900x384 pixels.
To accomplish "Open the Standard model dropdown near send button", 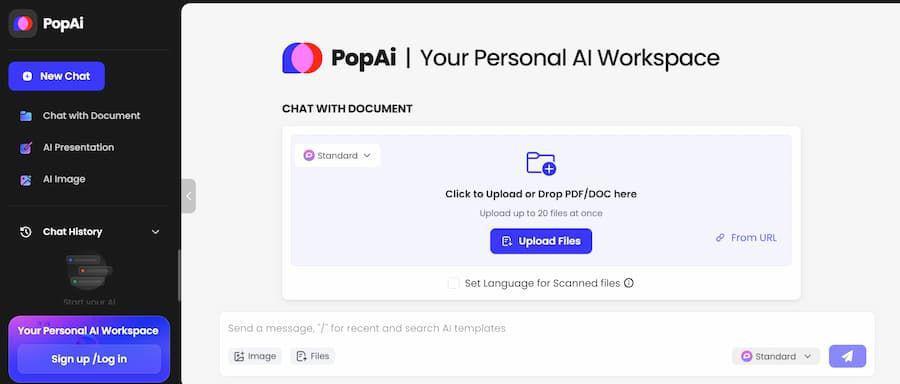I will click(x=775, y=356).
